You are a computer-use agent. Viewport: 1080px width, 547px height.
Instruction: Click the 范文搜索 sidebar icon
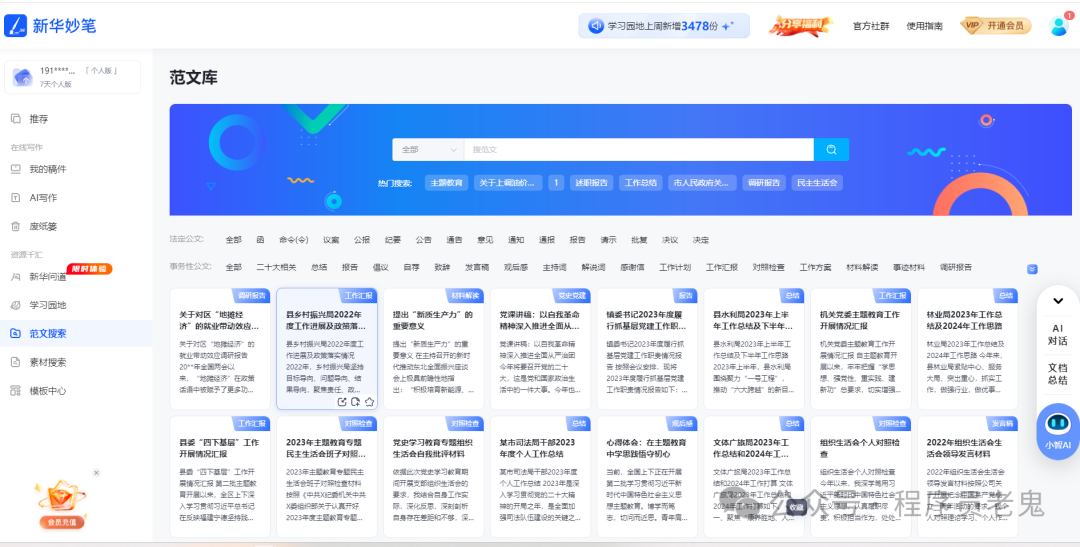point(16,333)
